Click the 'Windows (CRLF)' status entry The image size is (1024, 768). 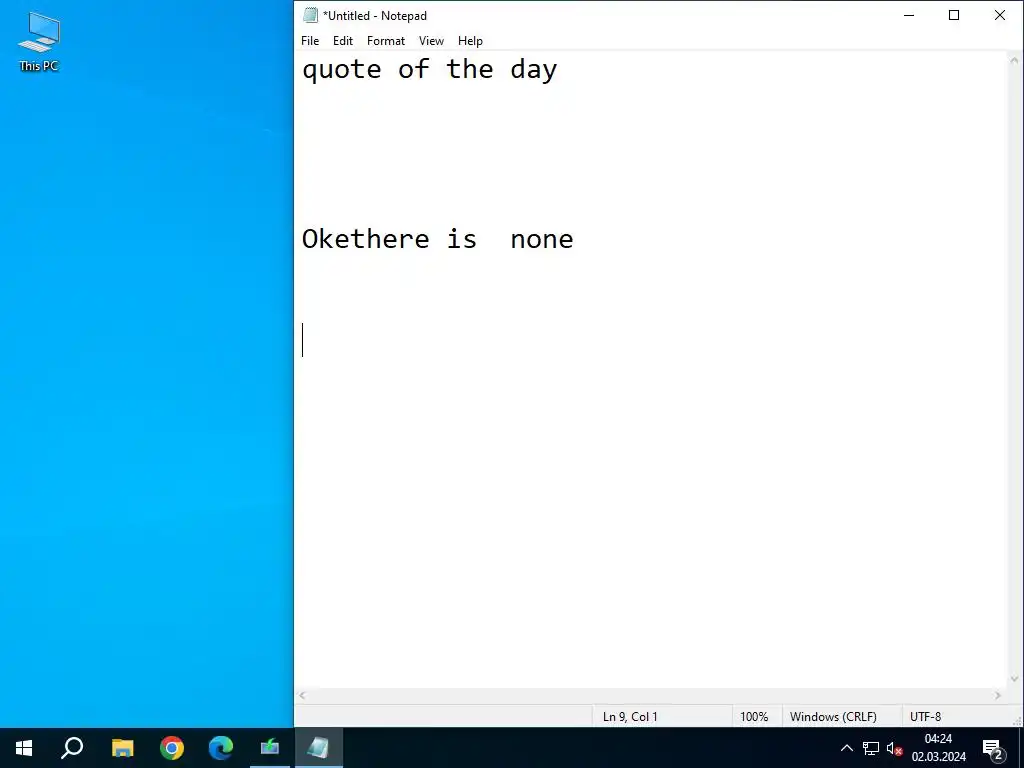tap(833, 716)
